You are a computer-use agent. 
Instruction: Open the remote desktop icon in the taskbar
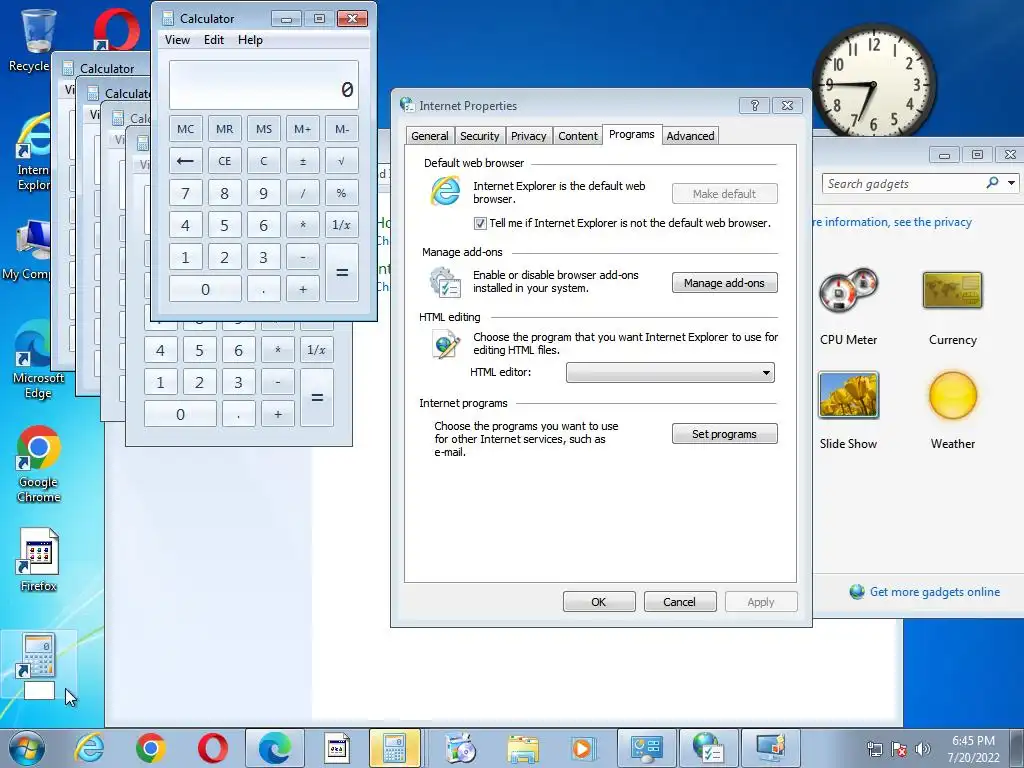tap(771, 748)
